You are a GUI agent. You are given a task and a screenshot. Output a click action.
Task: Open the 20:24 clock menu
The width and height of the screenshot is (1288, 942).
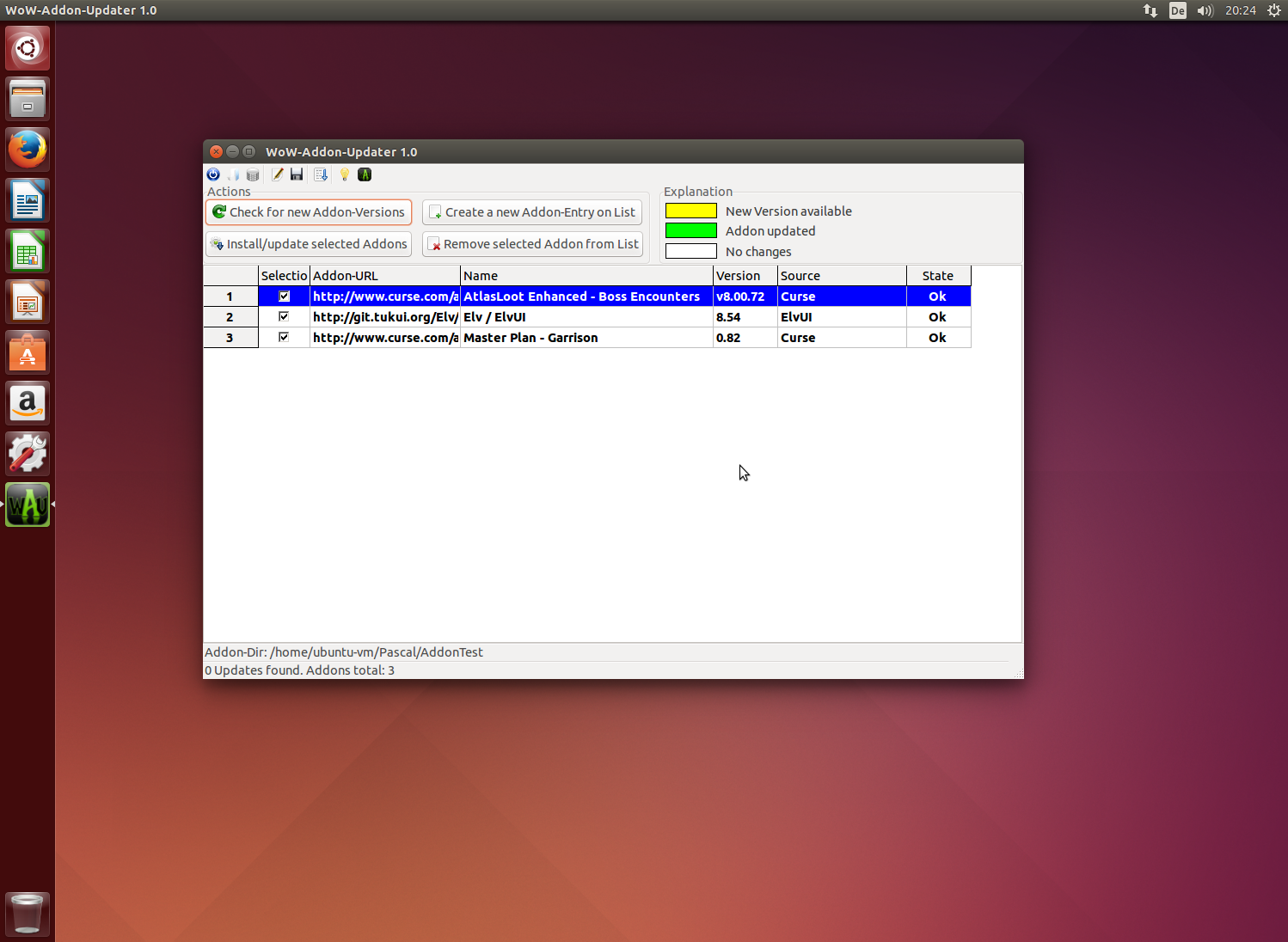click(x=1241, y=10)
